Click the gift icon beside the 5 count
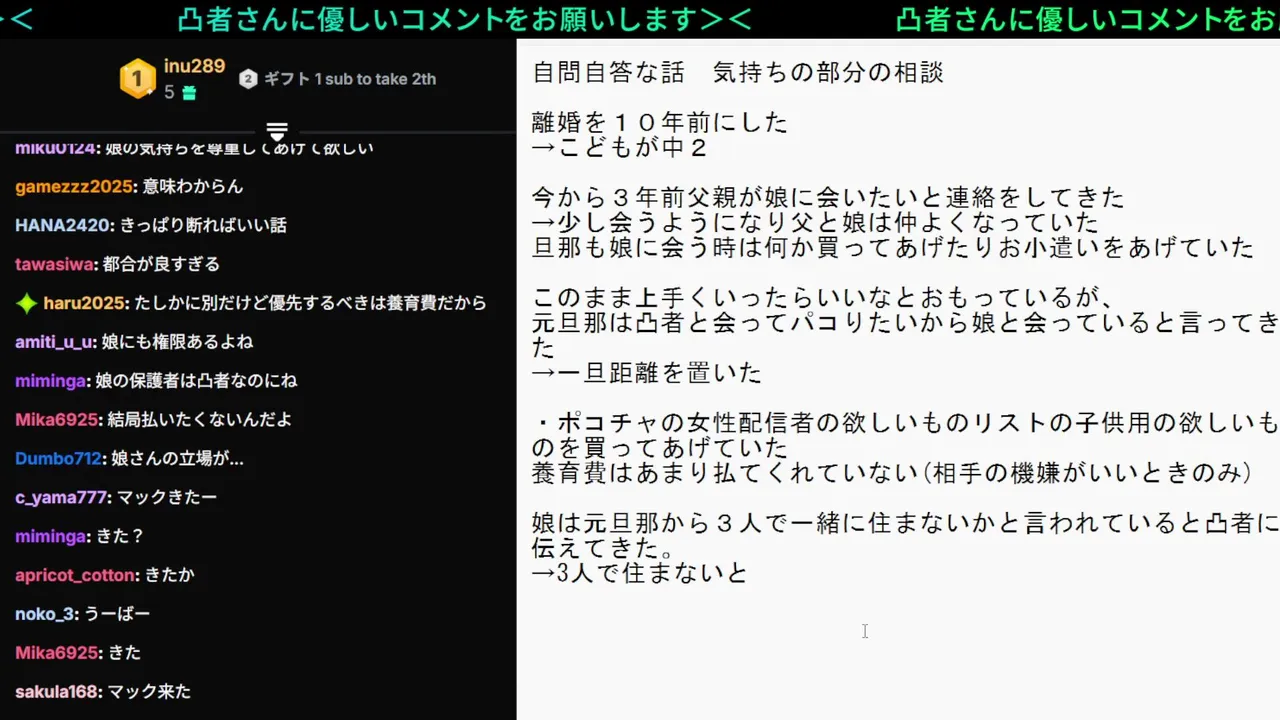1280x720 pixels. (188, 93)
